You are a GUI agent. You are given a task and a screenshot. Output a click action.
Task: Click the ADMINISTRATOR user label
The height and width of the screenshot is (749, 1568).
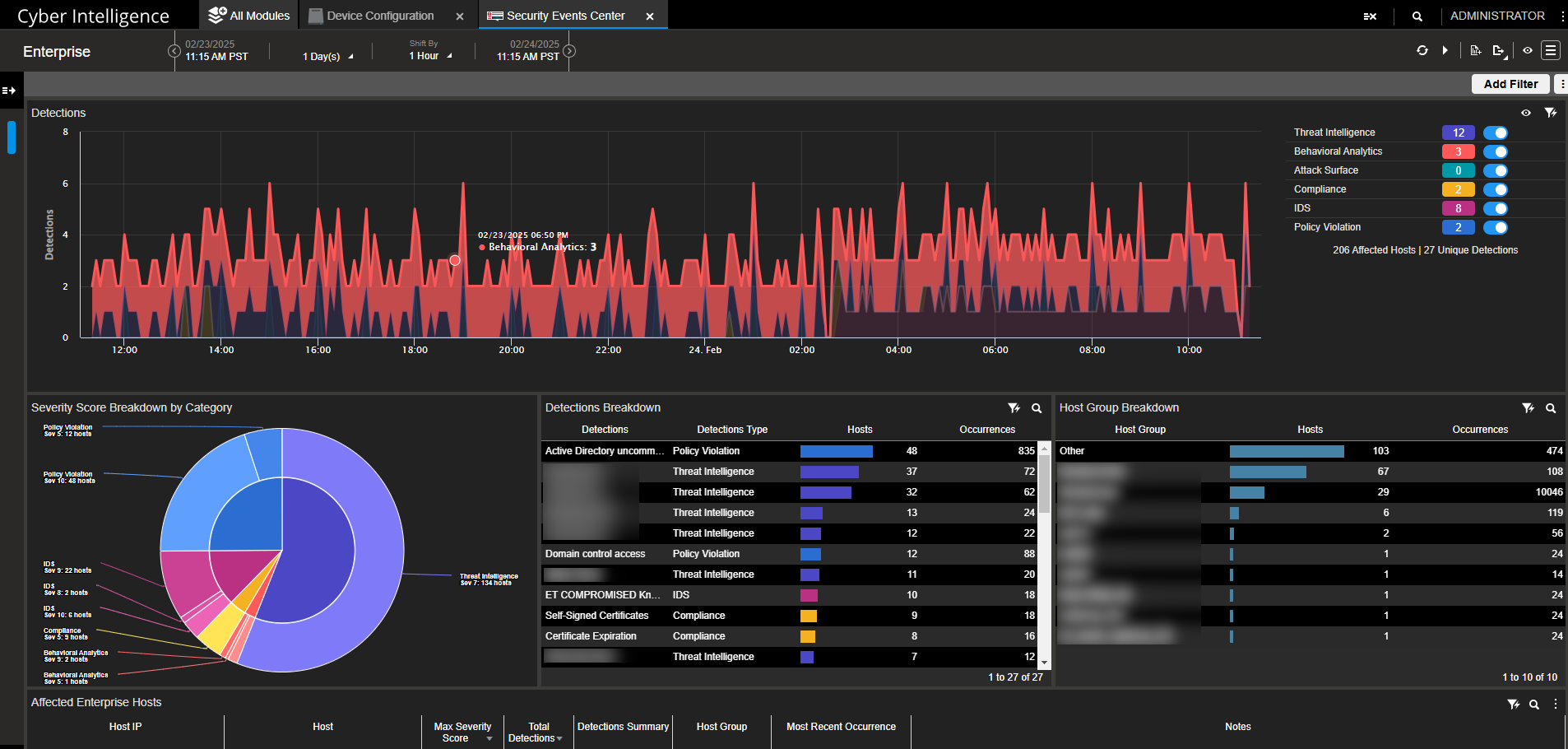tap(1496, 16)
